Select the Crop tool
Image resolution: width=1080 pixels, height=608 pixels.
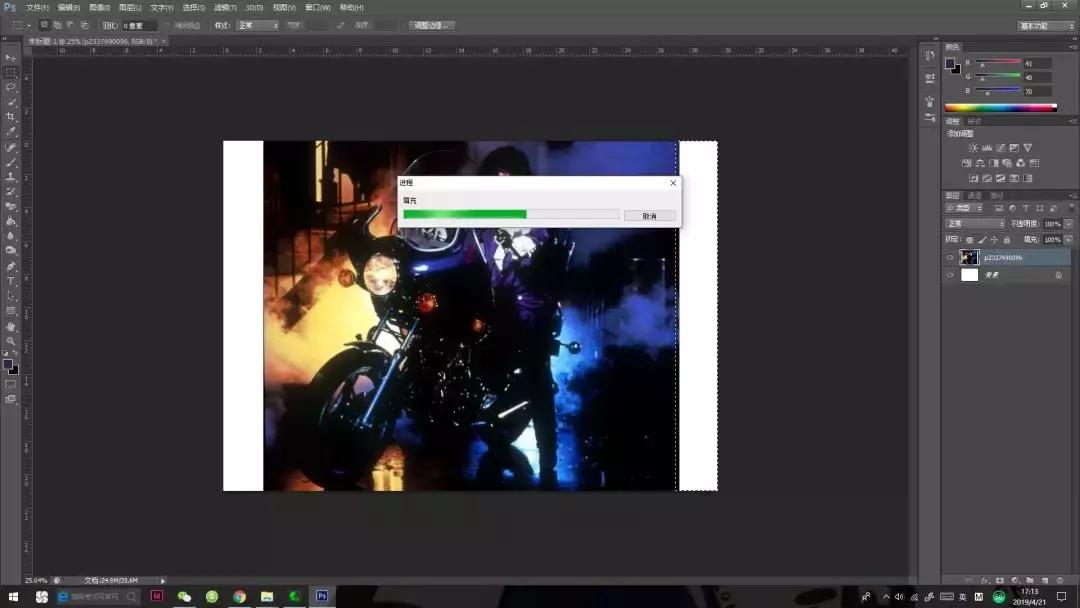(11, 117)
